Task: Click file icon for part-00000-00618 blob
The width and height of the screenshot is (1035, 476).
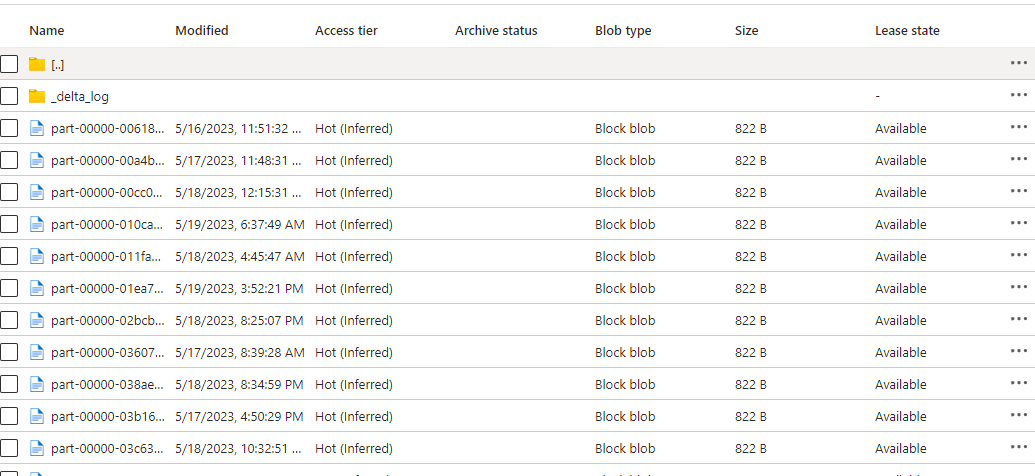Action: coord(37,128)
